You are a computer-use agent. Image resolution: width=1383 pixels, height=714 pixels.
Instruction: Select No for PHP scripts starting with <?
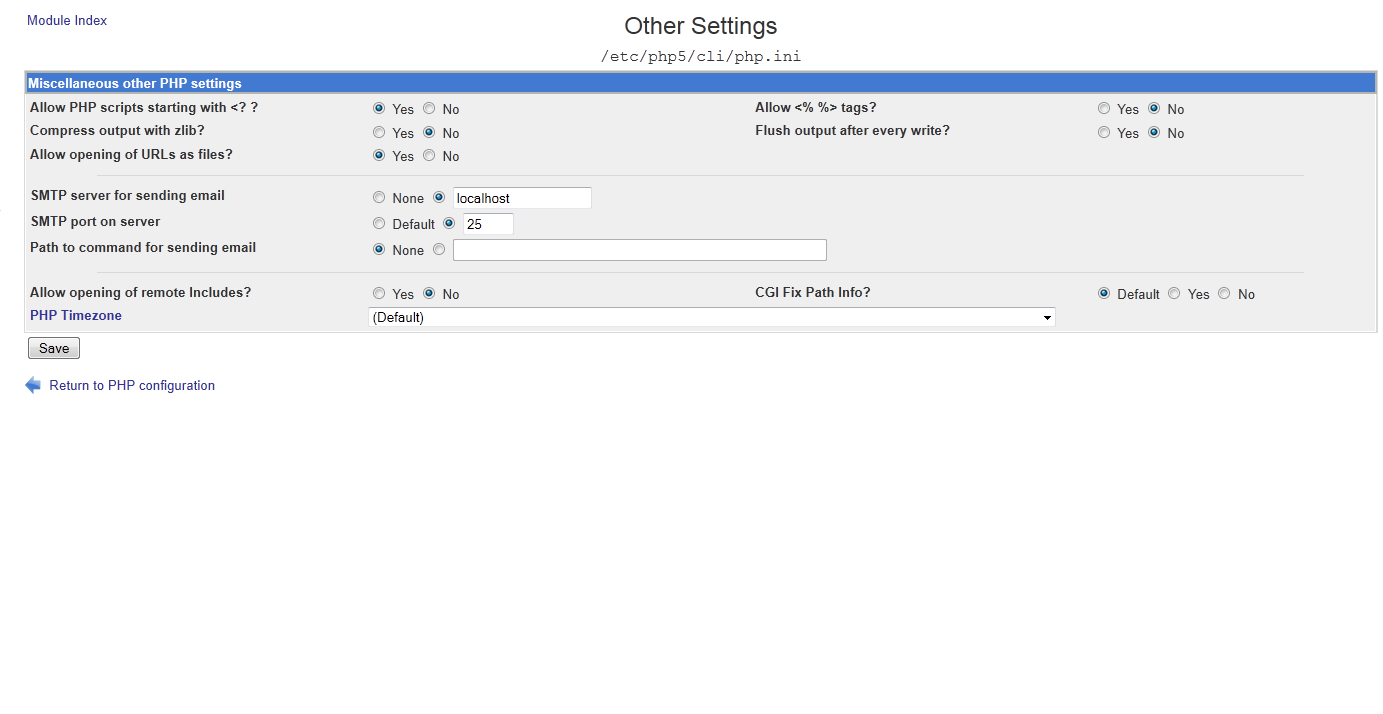click(x=429, y=108)
